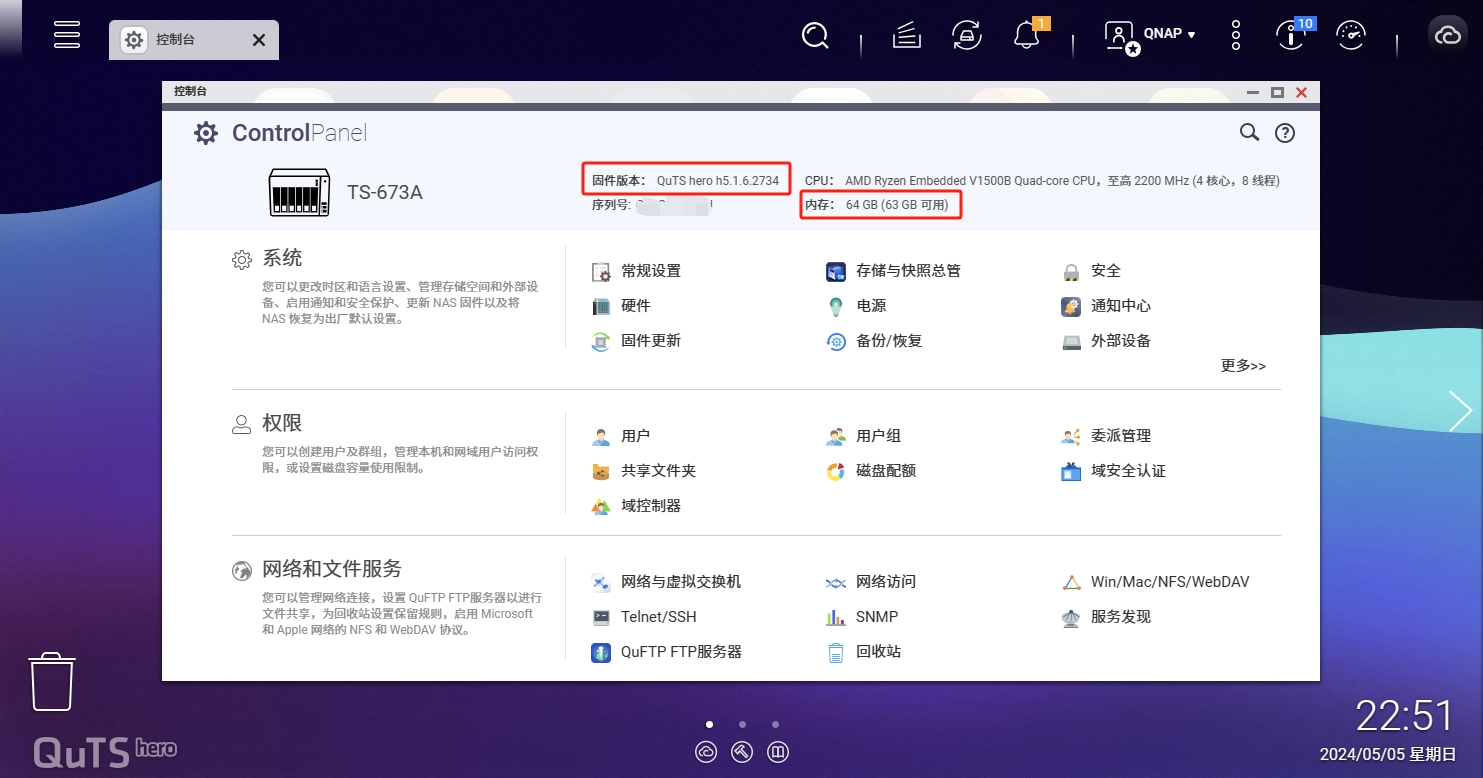Viewport: 1483px width, 778px height.
Task: Click the utility icon in bottom dock
Action: (742, 752)
